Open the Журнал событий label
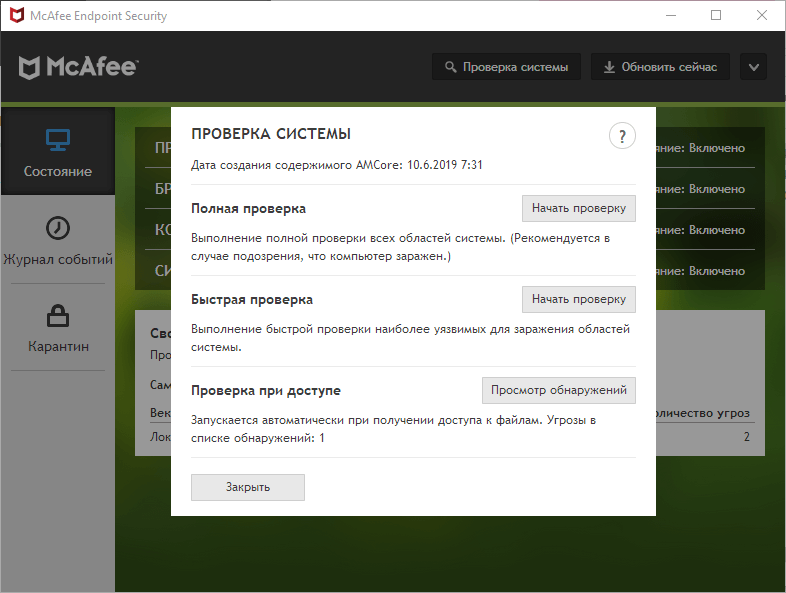Viewport: 786px width, 593px height. pyautogui.click(x=58, y=259)
